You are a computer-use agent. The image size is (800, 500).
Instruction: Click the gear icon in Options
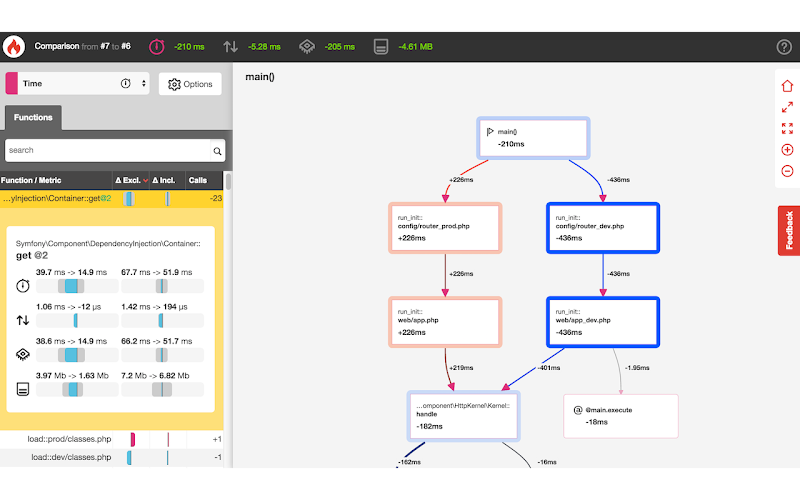click(x=174, y=84)
